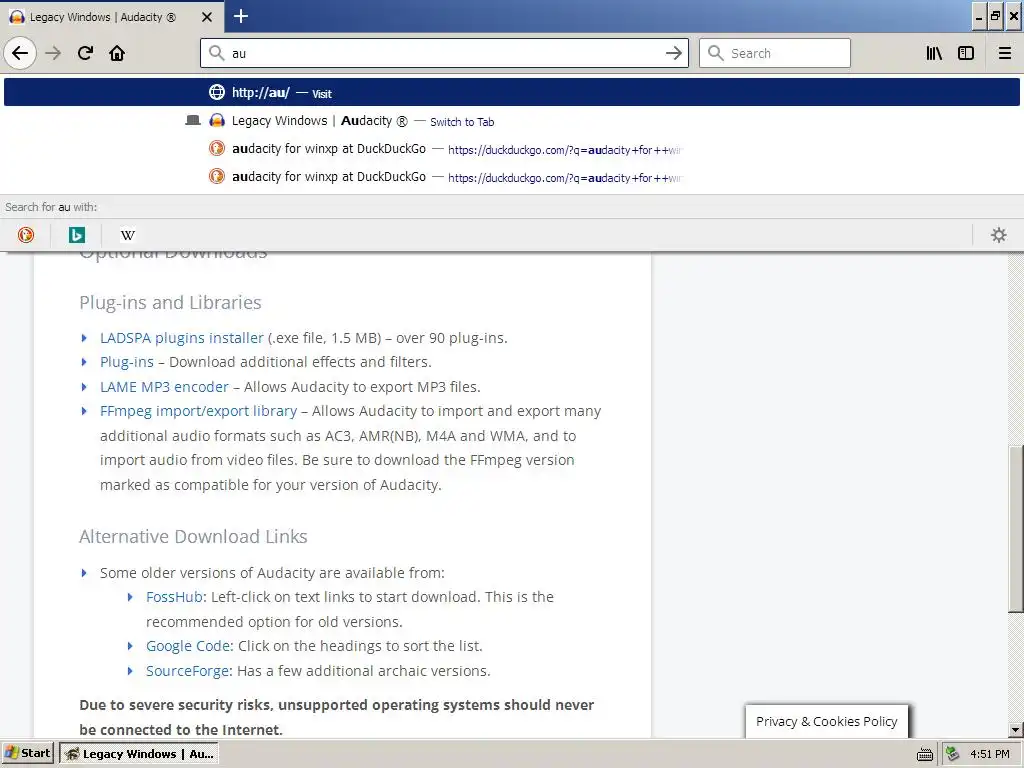This screenshot has width=1024, height=768.
Task: Toggle the sidebar view icon
Action: pyautogui.click(x=966, y=53)
